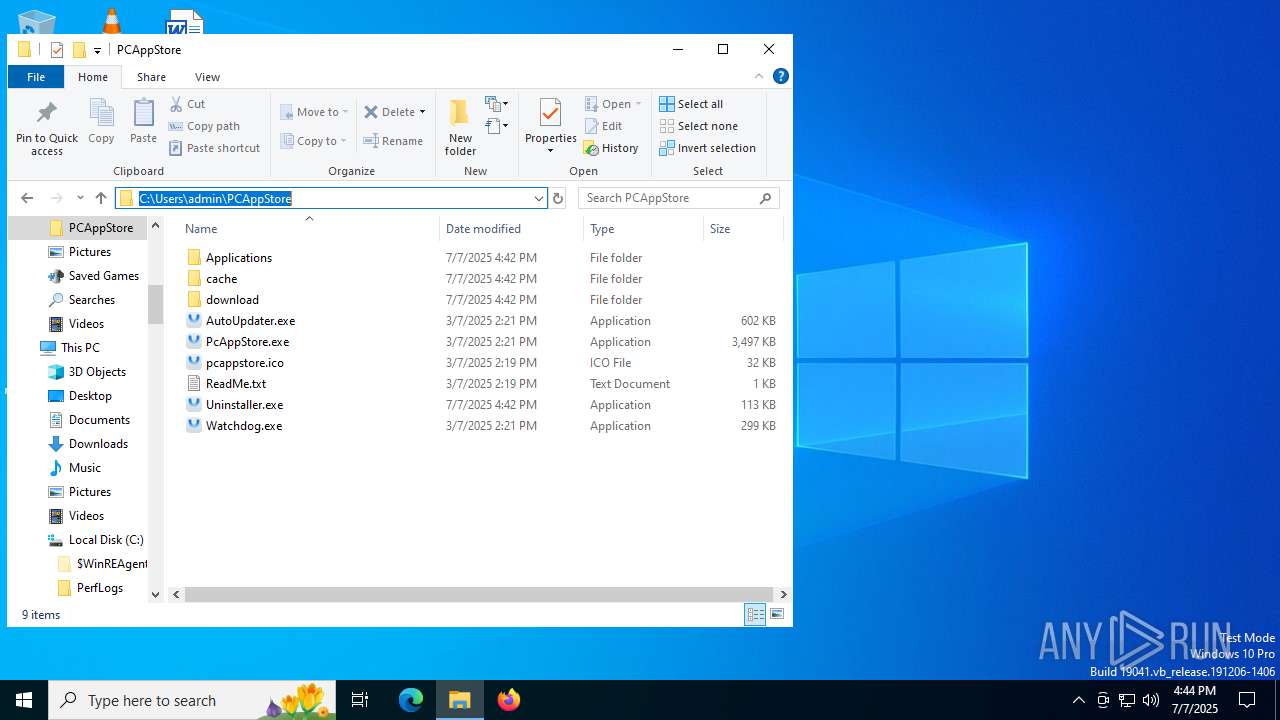Open the File menu tab

coord(36,77)
